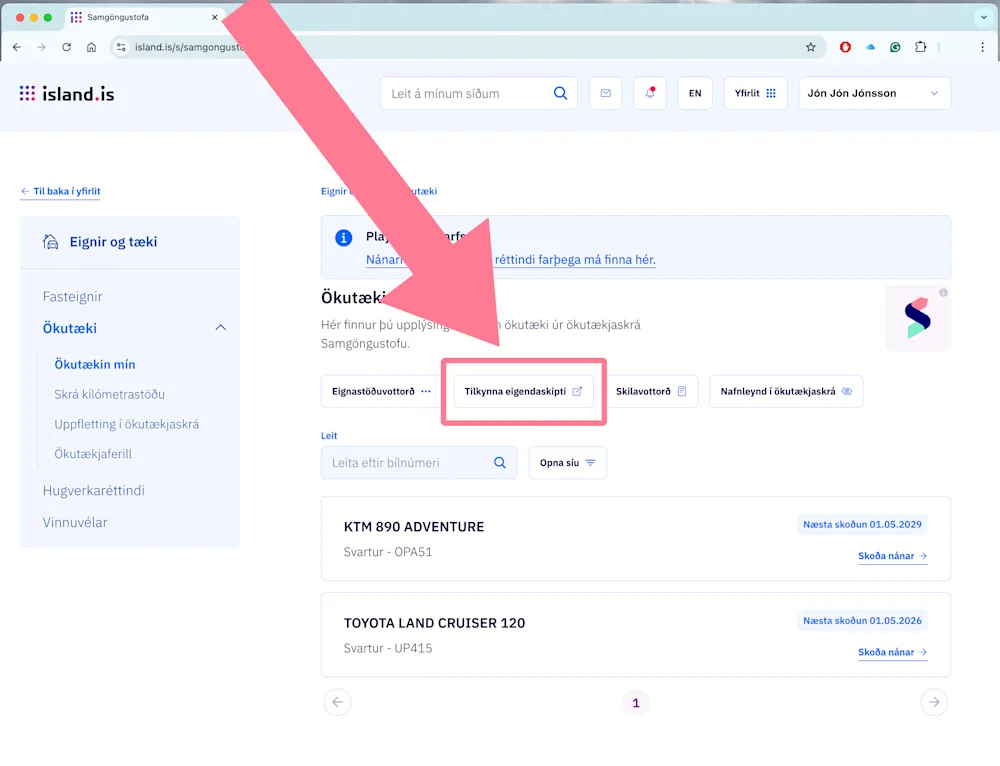Click the Svartur - OPA51 text
The height and width of the screenshot is (766, 1000).
coord(388,552)
